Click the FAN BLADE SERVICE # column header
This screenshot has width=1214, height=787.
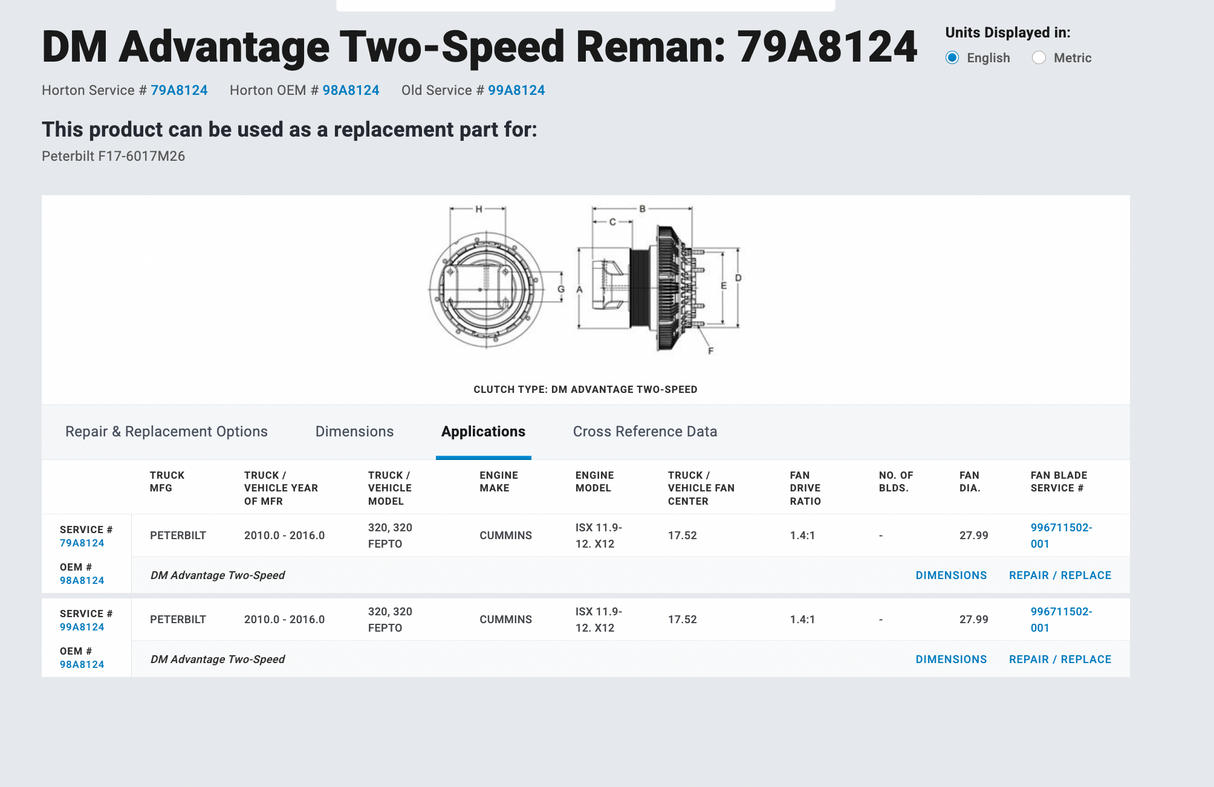(x=1059, y=482)
